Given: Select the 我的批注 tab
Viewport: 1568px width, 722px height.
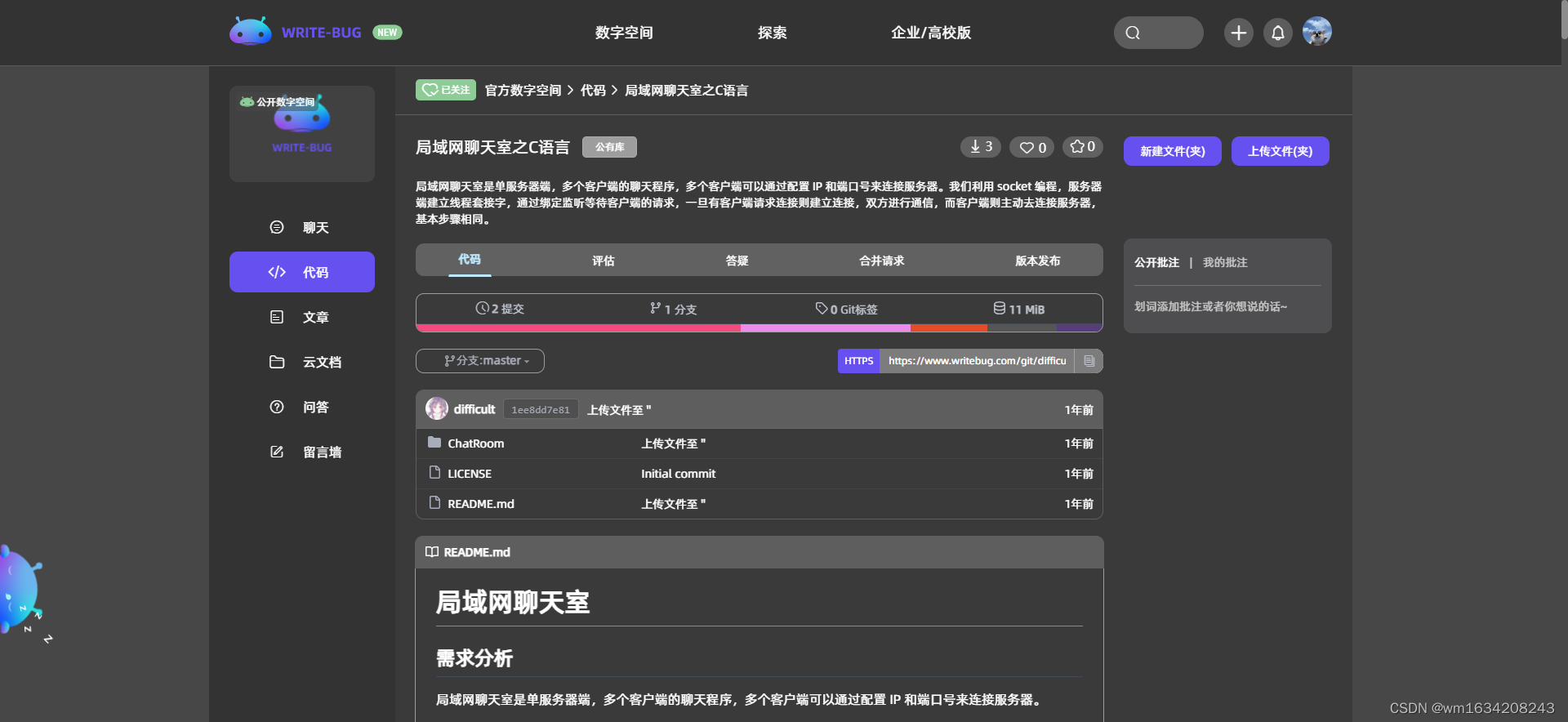Looking at the screenshot, I should pos(1225,262).
